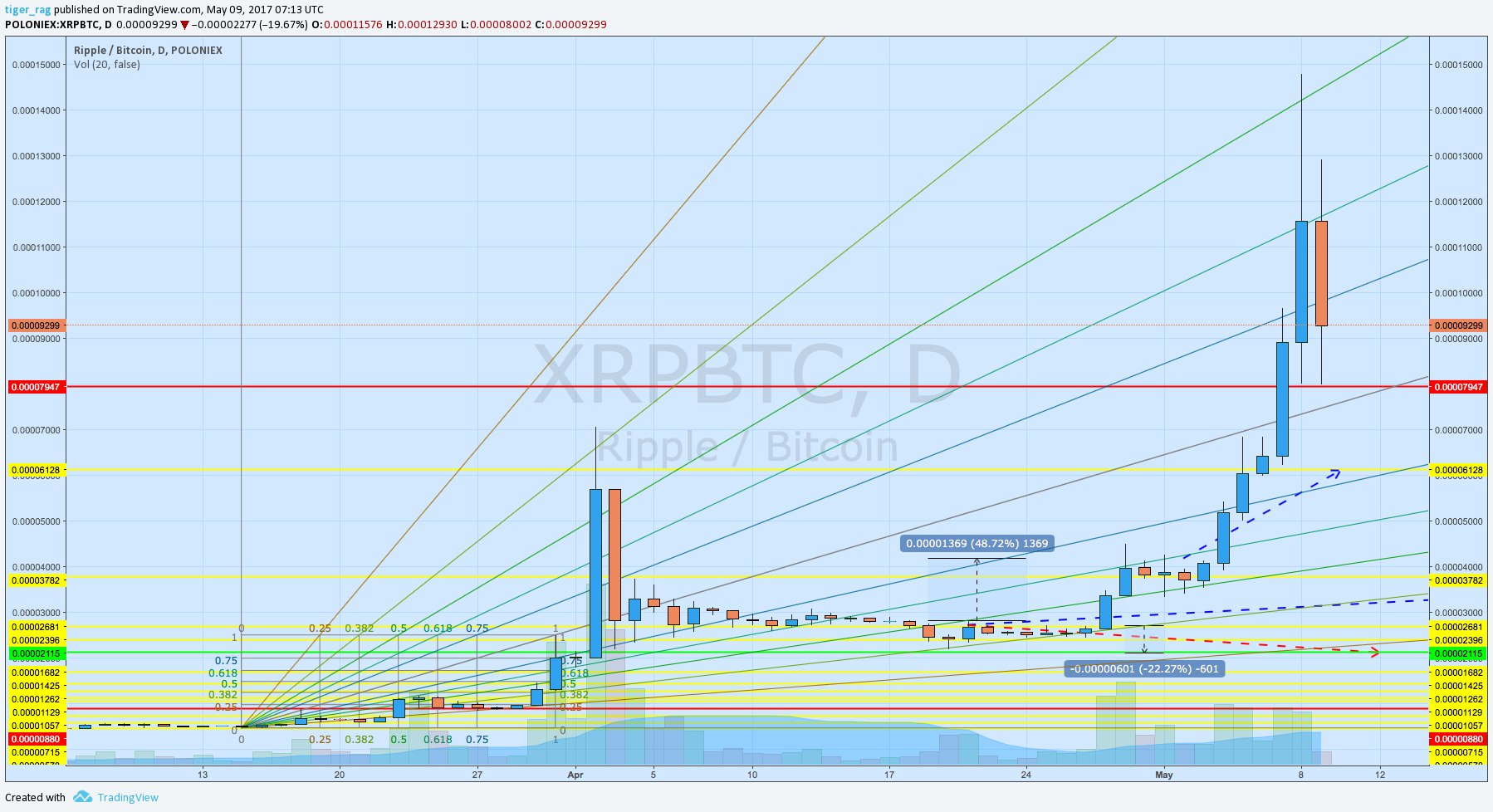Click the '17' date on the time axis
The height and width of the screenshot is (812, 1493).
click(x=889, y=775)
